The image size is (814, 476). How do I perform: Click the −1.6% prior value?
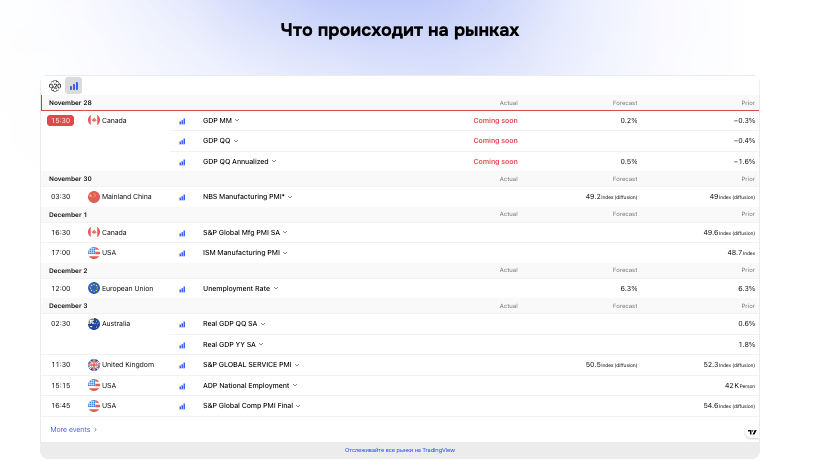744,161
